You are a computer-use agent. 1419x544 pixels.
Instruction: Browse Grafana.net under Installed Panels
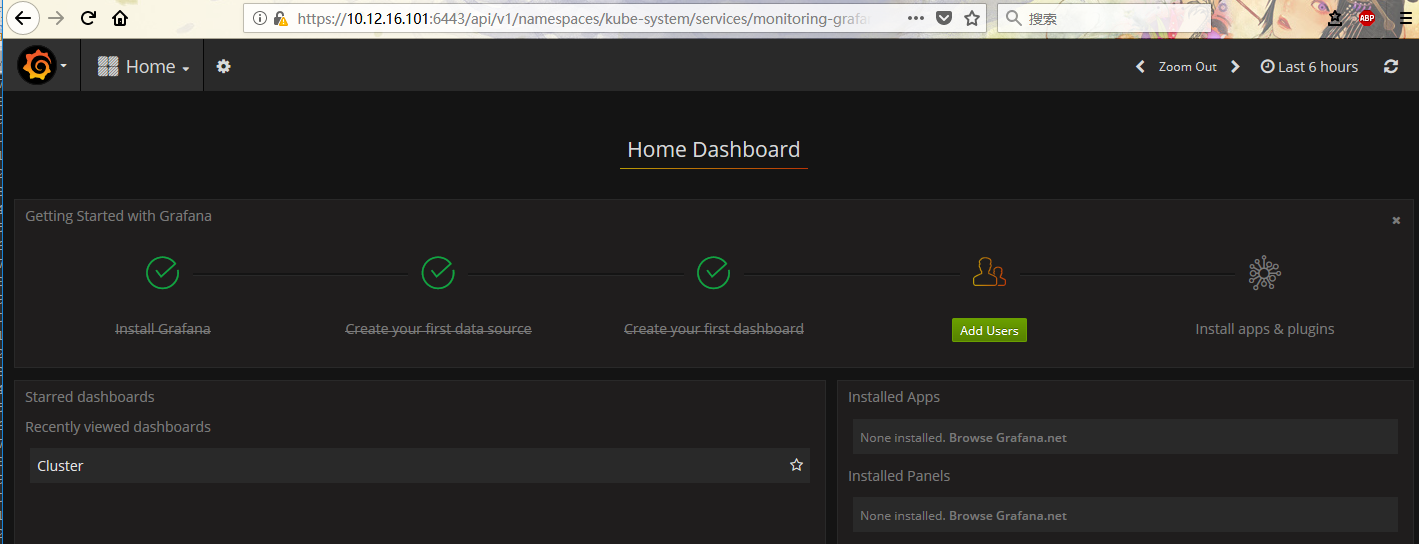[x=1008, y=516]
